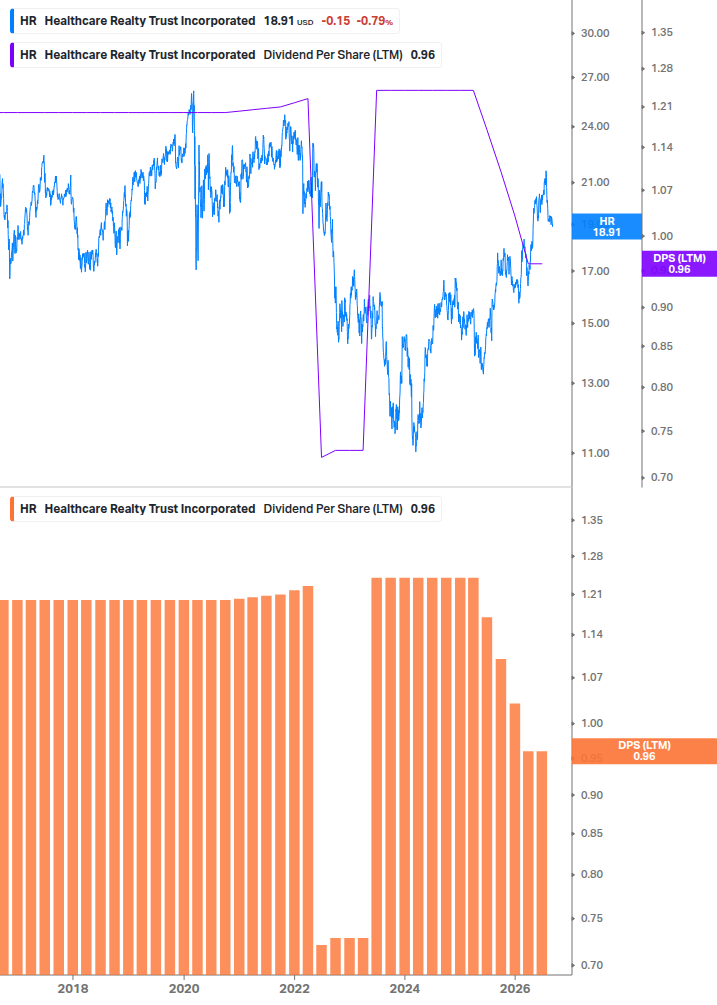The height and width of the screenshot is (1005, 717).
Task: Click the 2024 label on time axis
Action: tap(405, 988)
